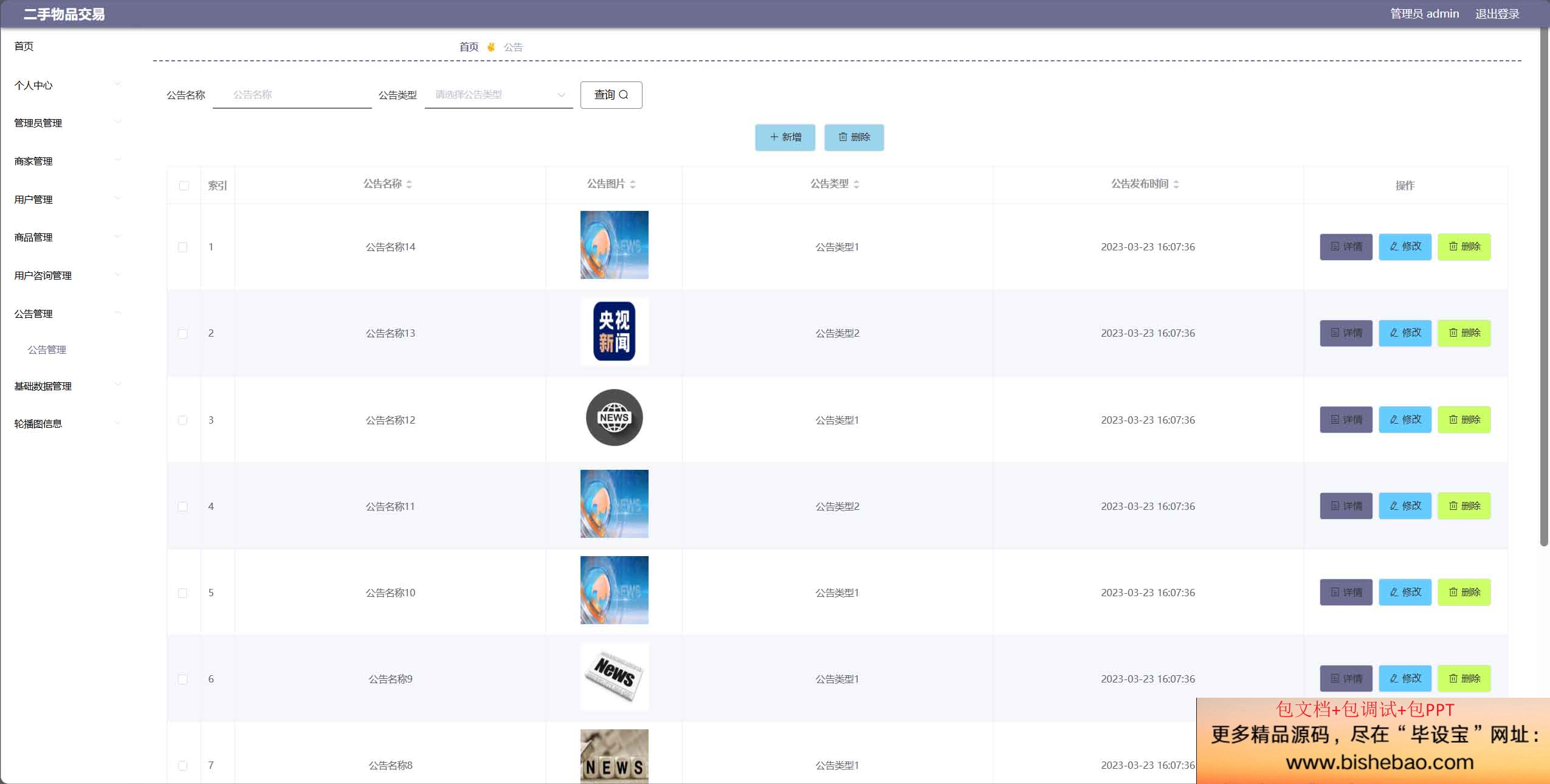This screenshot has width=1550, height=784.
Task: Select the 公告管理 submenu item
Action: coord(47,349)
